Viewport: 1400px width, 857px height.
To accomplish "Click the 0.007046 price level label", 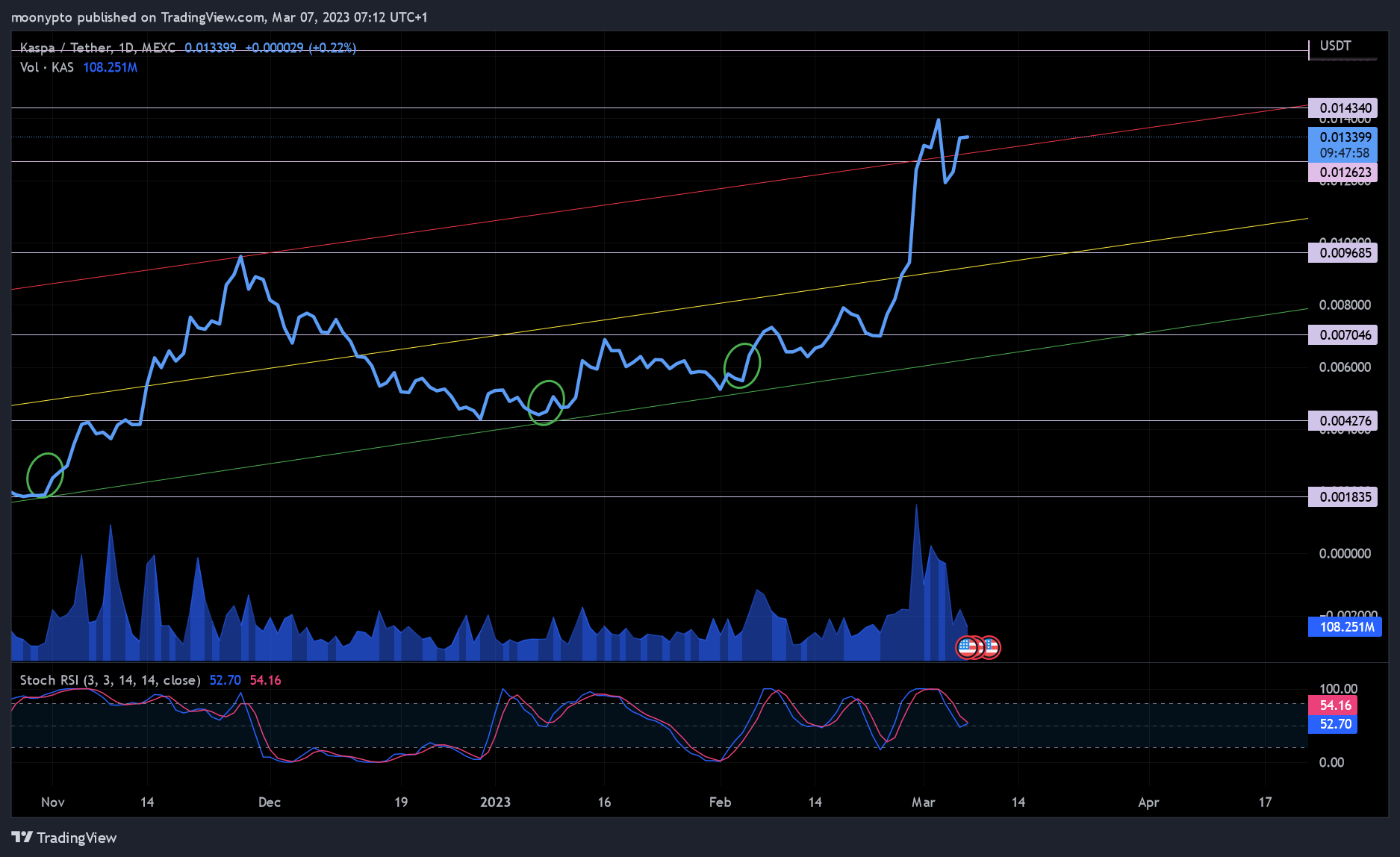I will [1343, 335].
